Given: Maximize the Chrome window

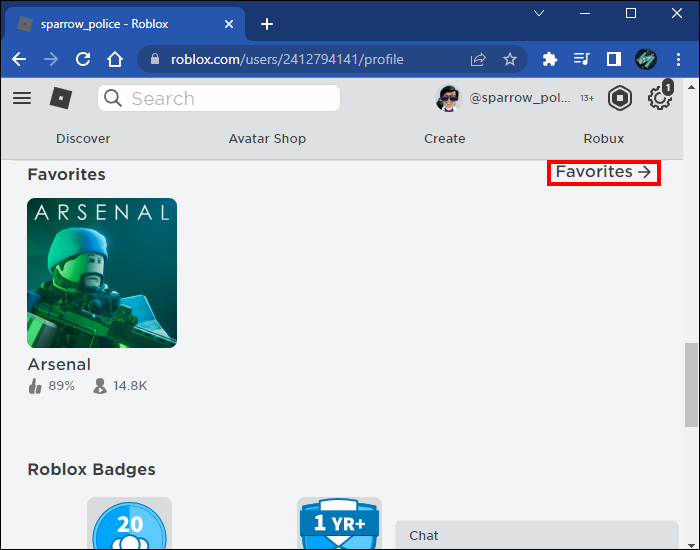Looking at the screenshot, I should (631, 13).
